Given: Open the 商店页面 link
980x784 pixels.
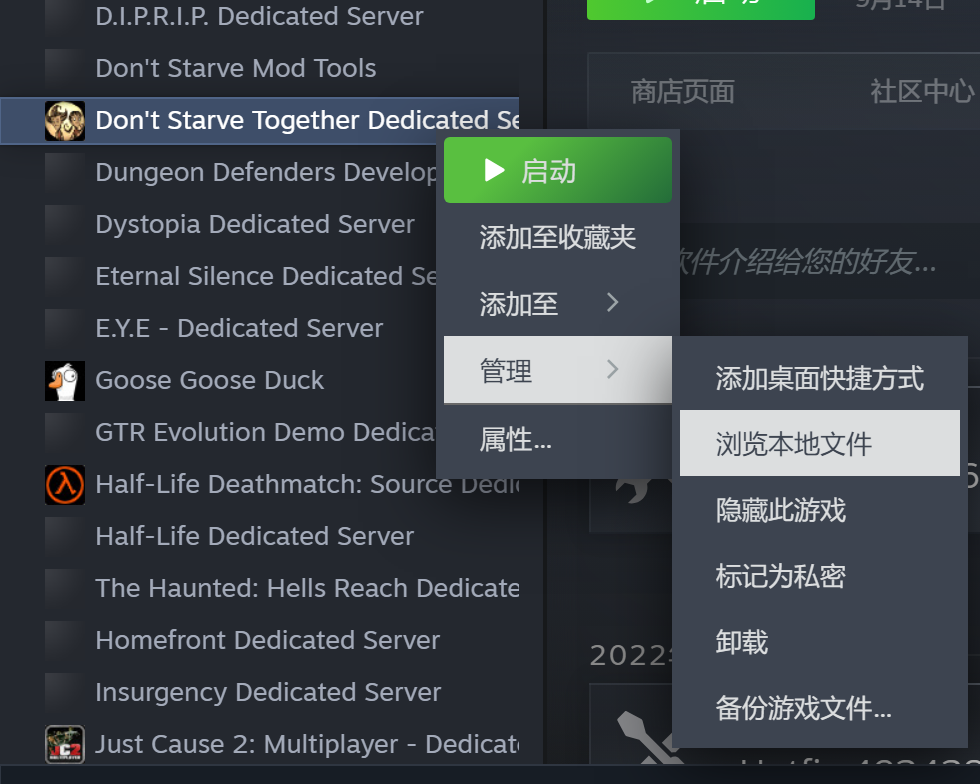Looking at the screenshot, I should point(682,92).
